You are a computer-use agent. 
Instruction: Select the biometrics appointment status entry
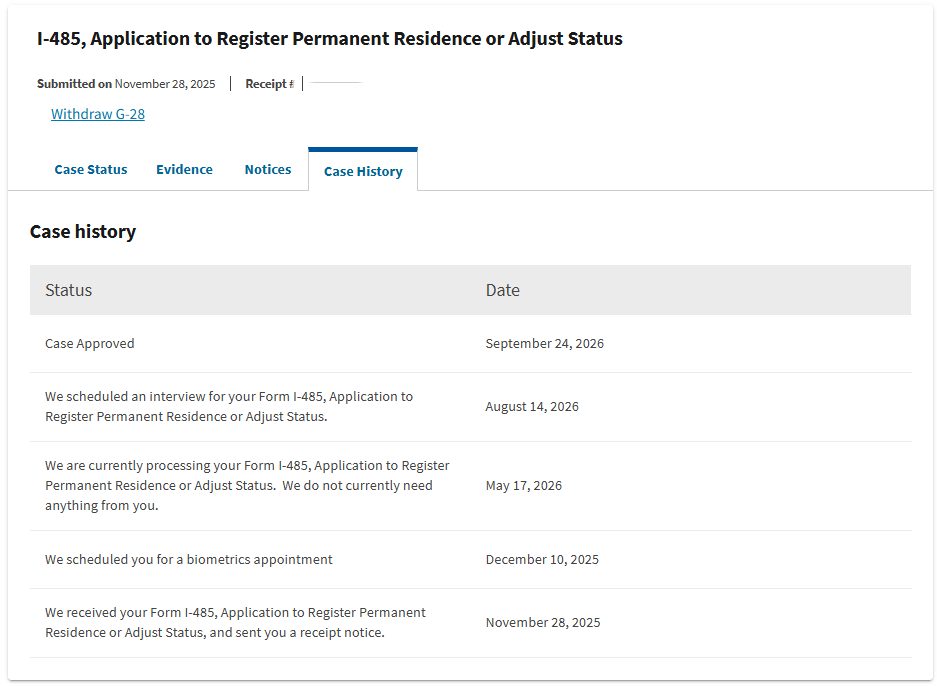189,560
